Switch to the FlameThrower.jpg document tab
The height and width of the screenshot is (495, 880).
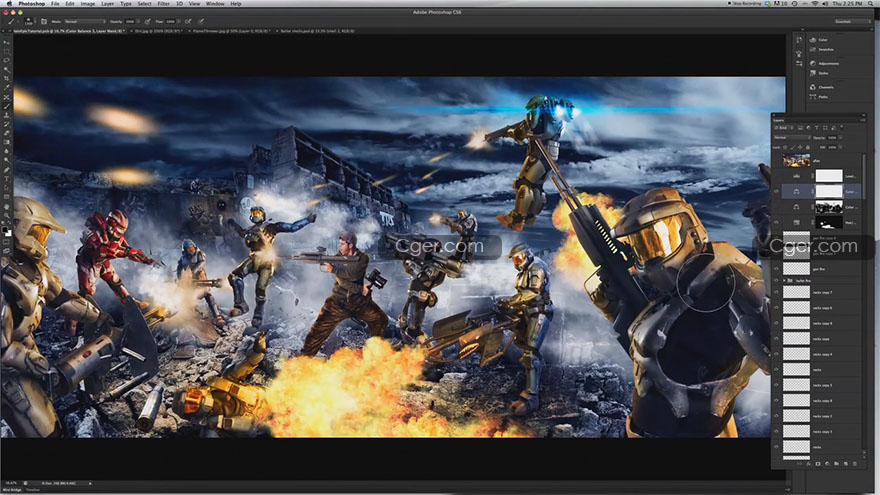232,31
